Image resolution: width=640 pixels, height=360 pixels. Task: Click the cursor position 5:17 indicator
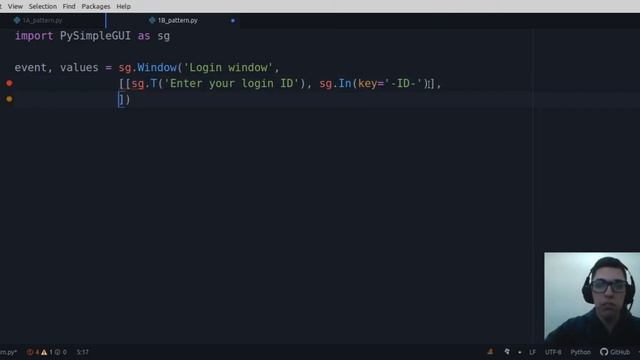click(82, 352)
